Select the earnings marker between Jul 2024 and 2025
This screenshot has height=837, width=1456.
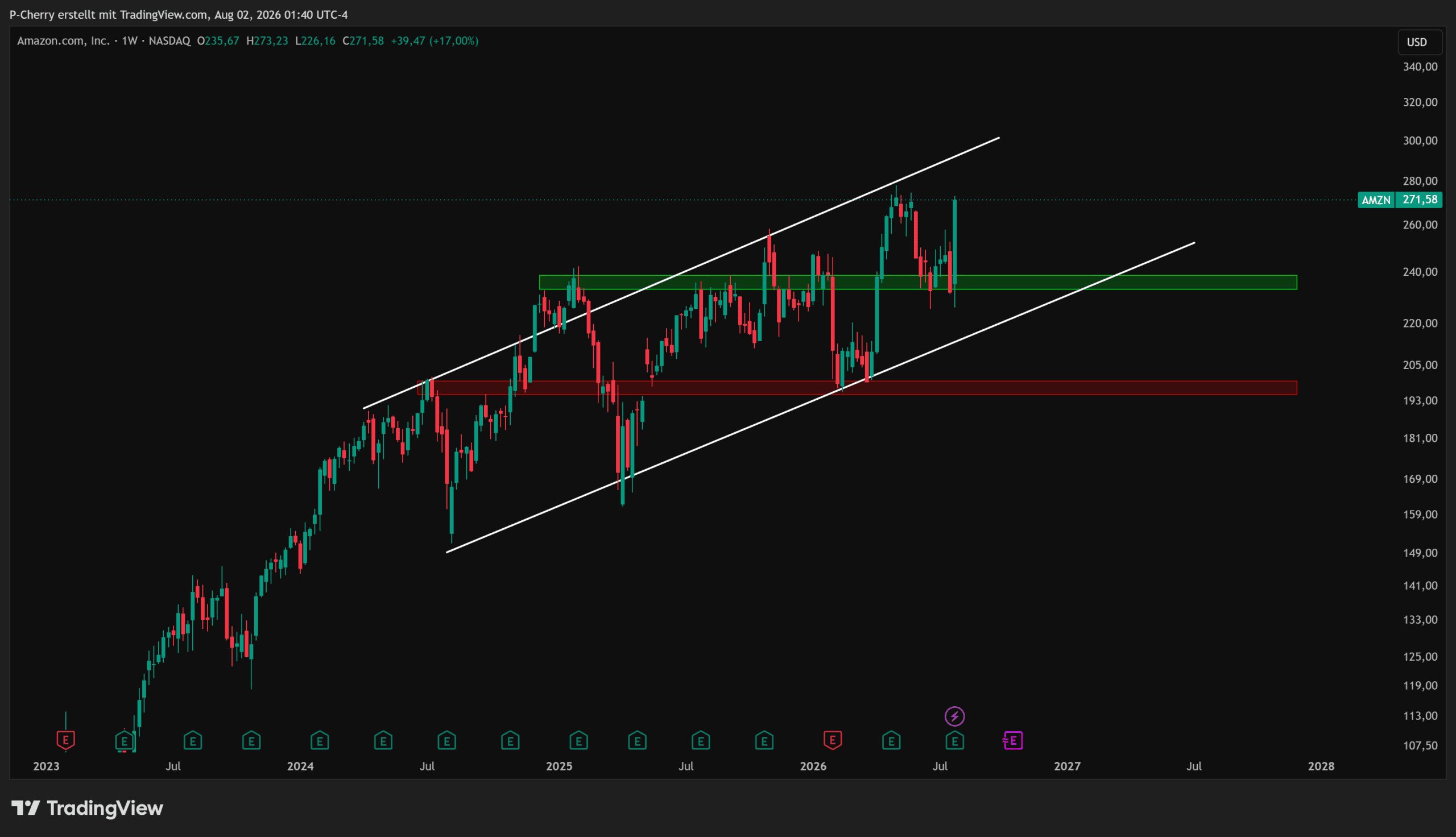point(510,740)
